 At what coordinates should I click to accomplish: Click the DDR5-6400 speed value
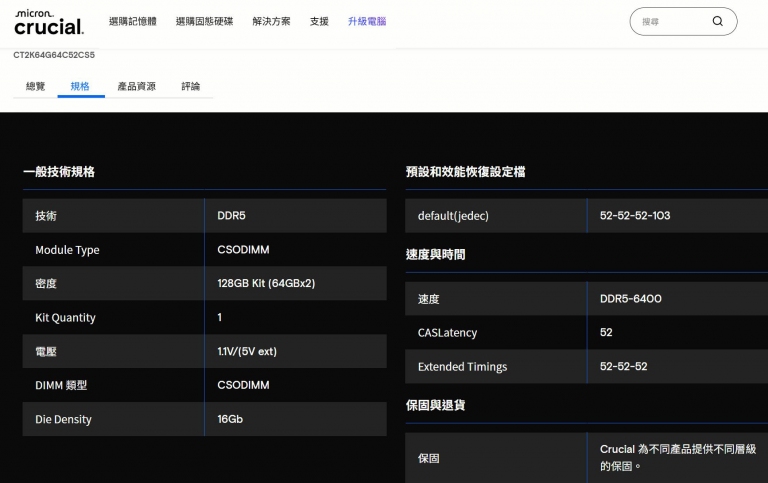click(x=630, y=299)
